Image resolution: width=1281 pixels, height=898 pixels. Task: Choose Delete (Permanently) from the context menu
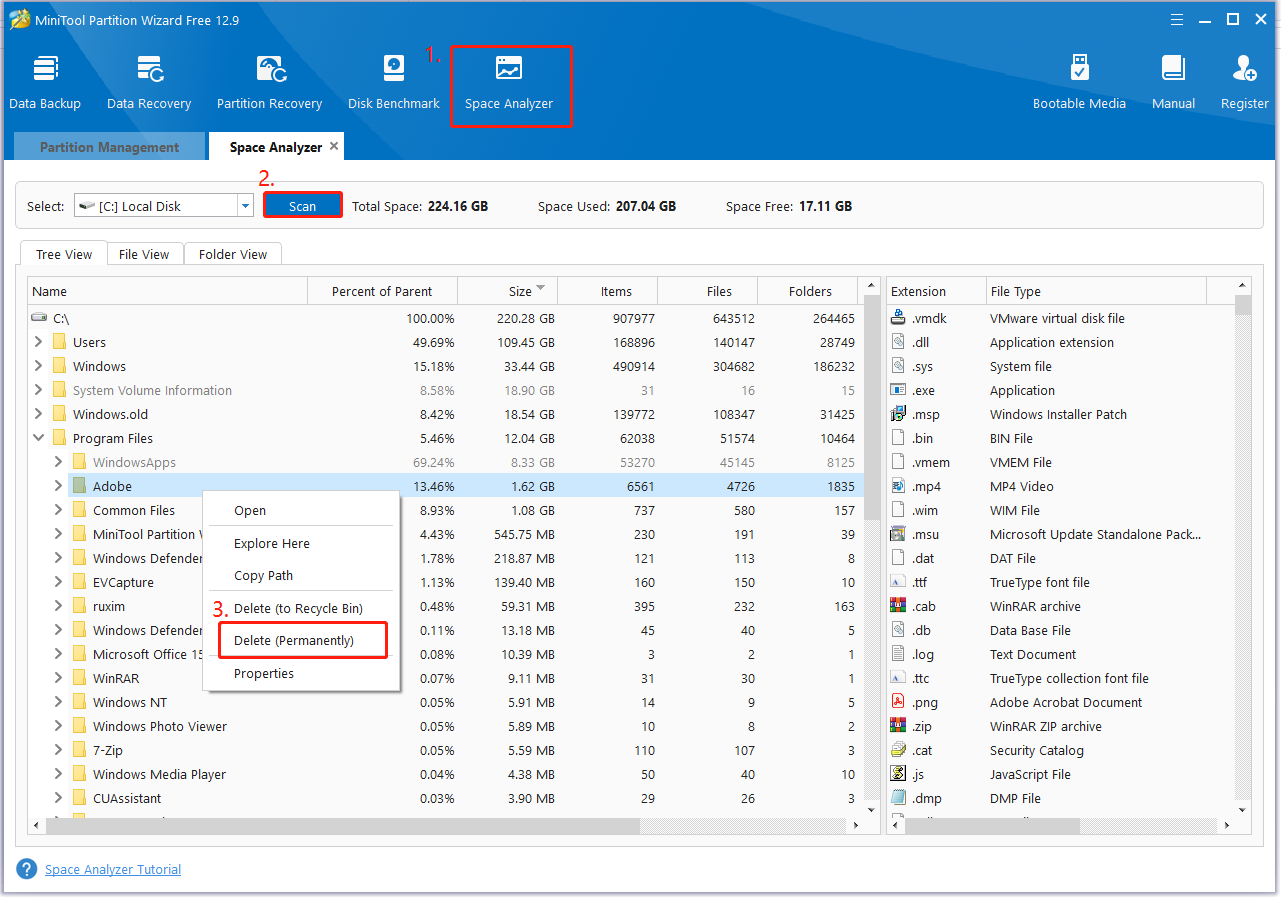pyautogui.click(x=301, y=640)
